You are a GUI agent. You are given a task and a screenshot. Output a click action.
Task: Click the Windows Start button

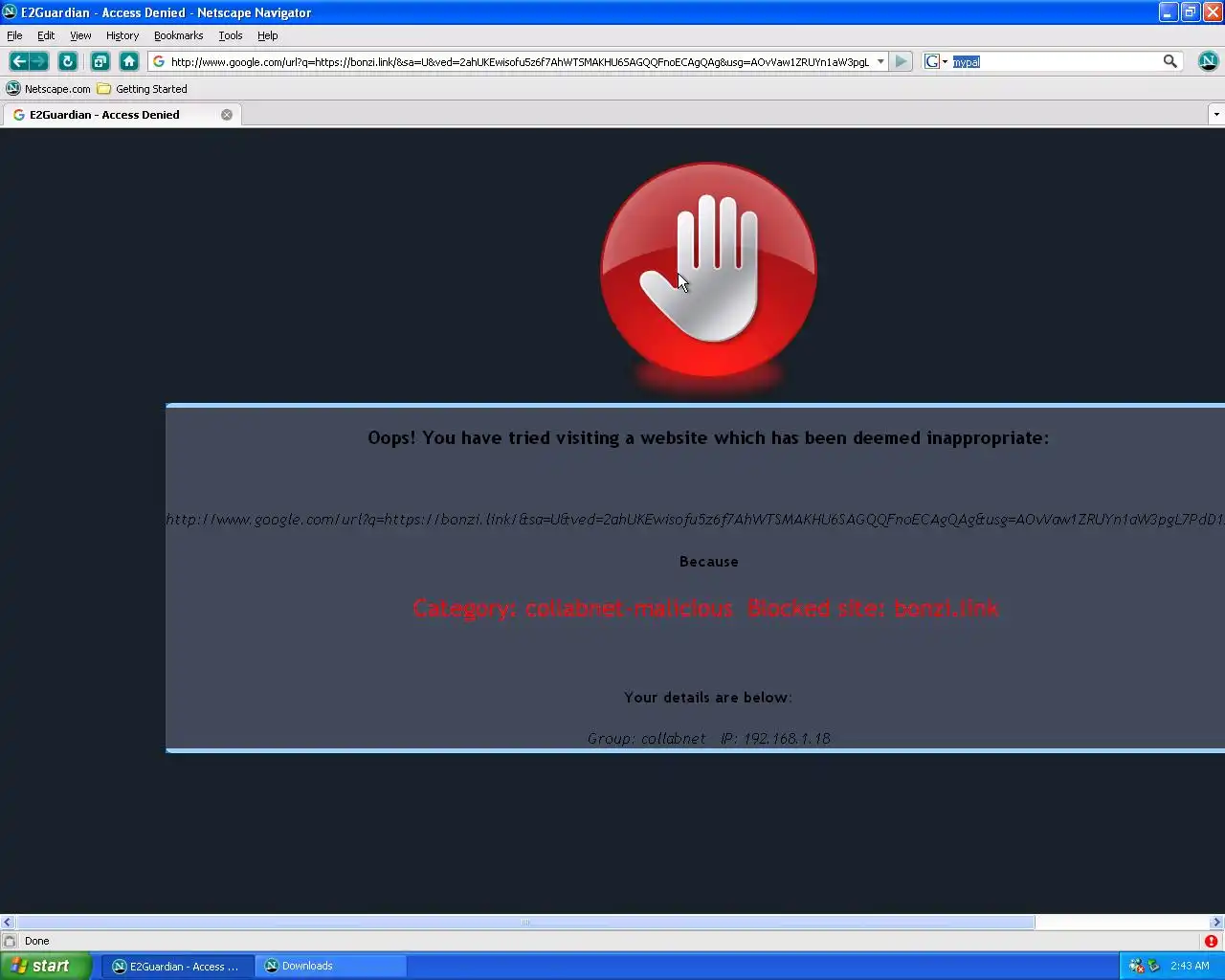(46, 966)
